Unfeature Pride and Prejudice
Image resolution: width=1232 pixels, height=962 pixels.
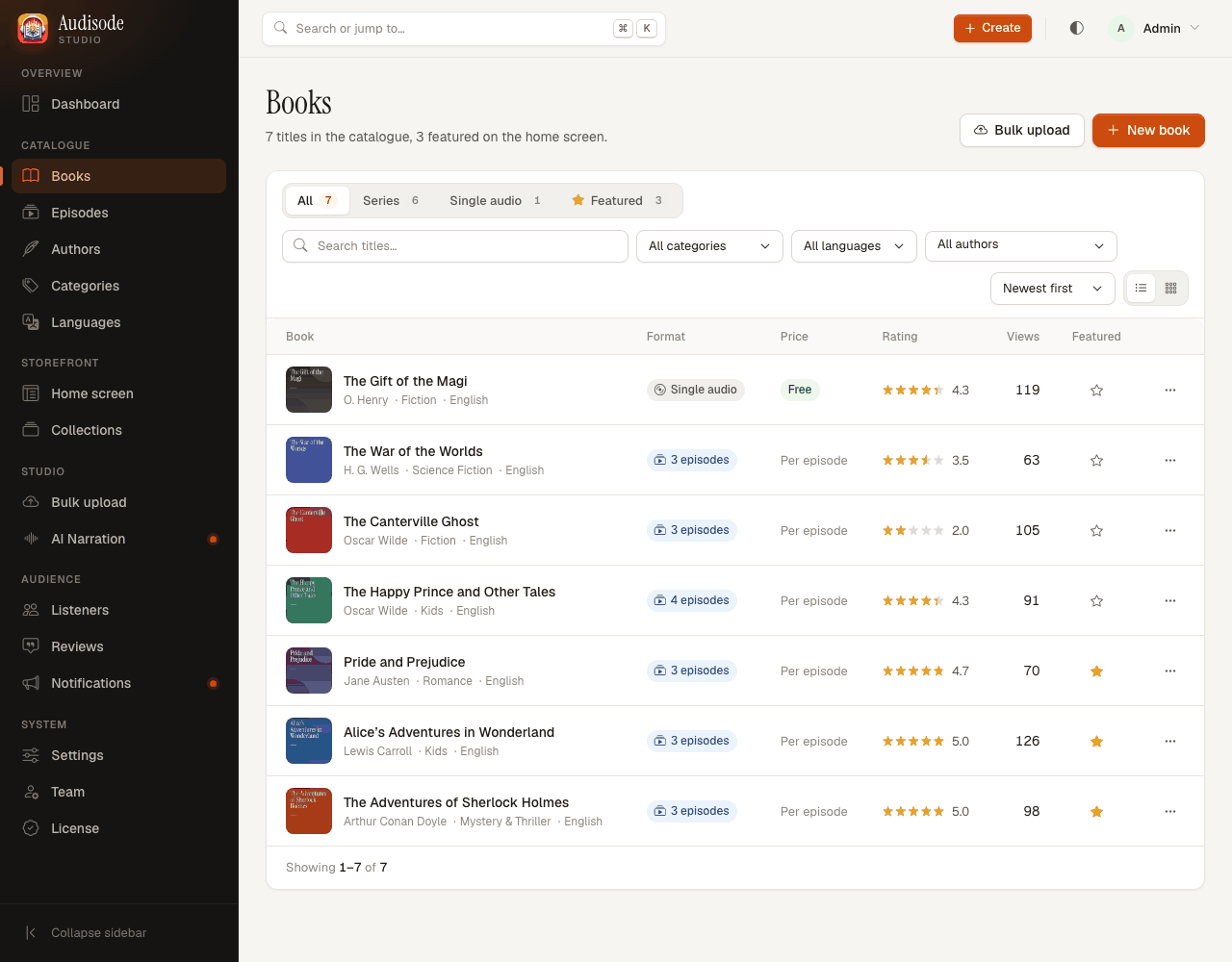(1096, 671)
